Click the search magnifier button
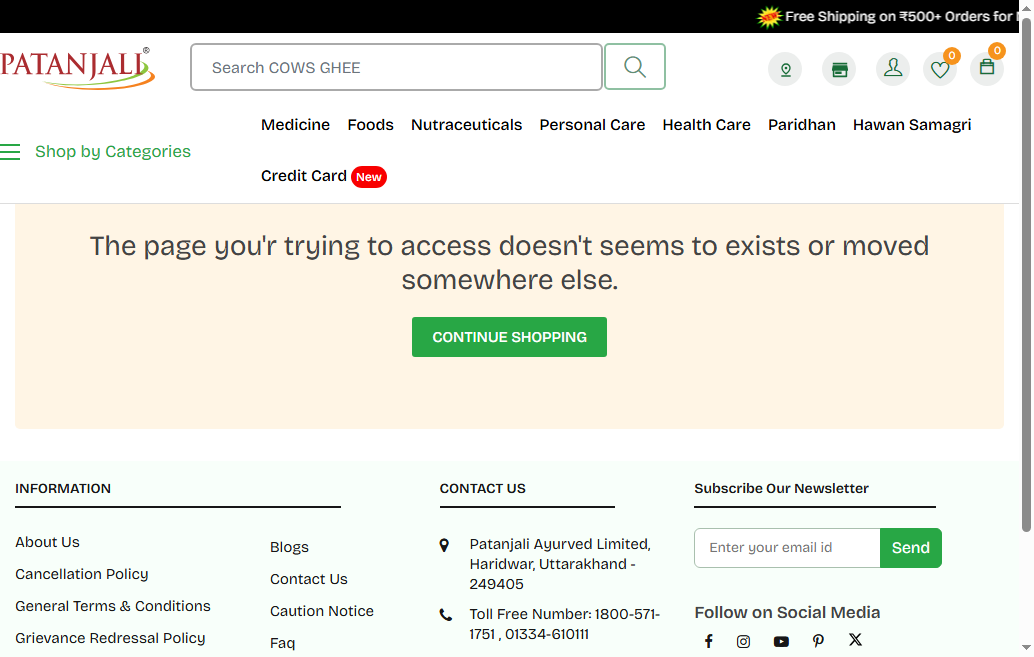Viewport: 1034px width, 657px height. (x=634, y=67)
